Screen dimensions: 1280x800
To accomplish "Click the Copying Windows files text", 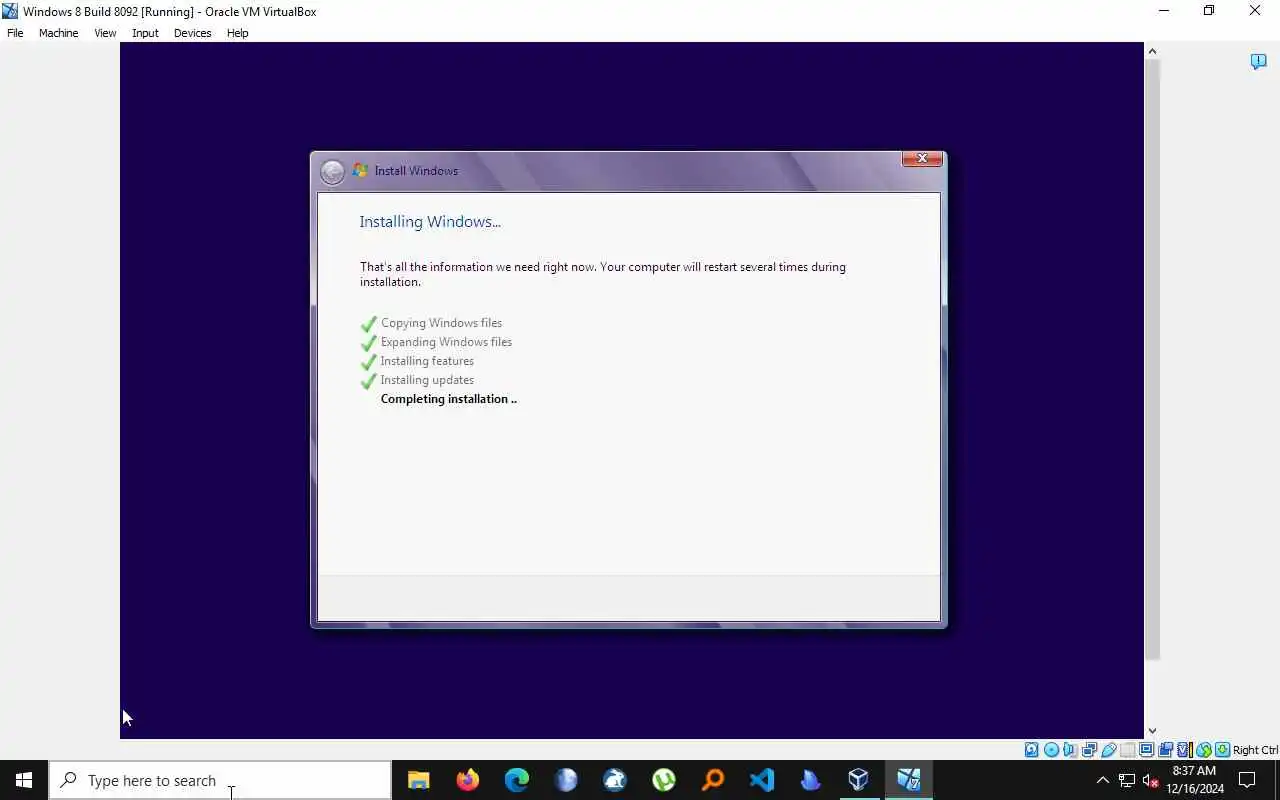I will click(x=441, y=323).
